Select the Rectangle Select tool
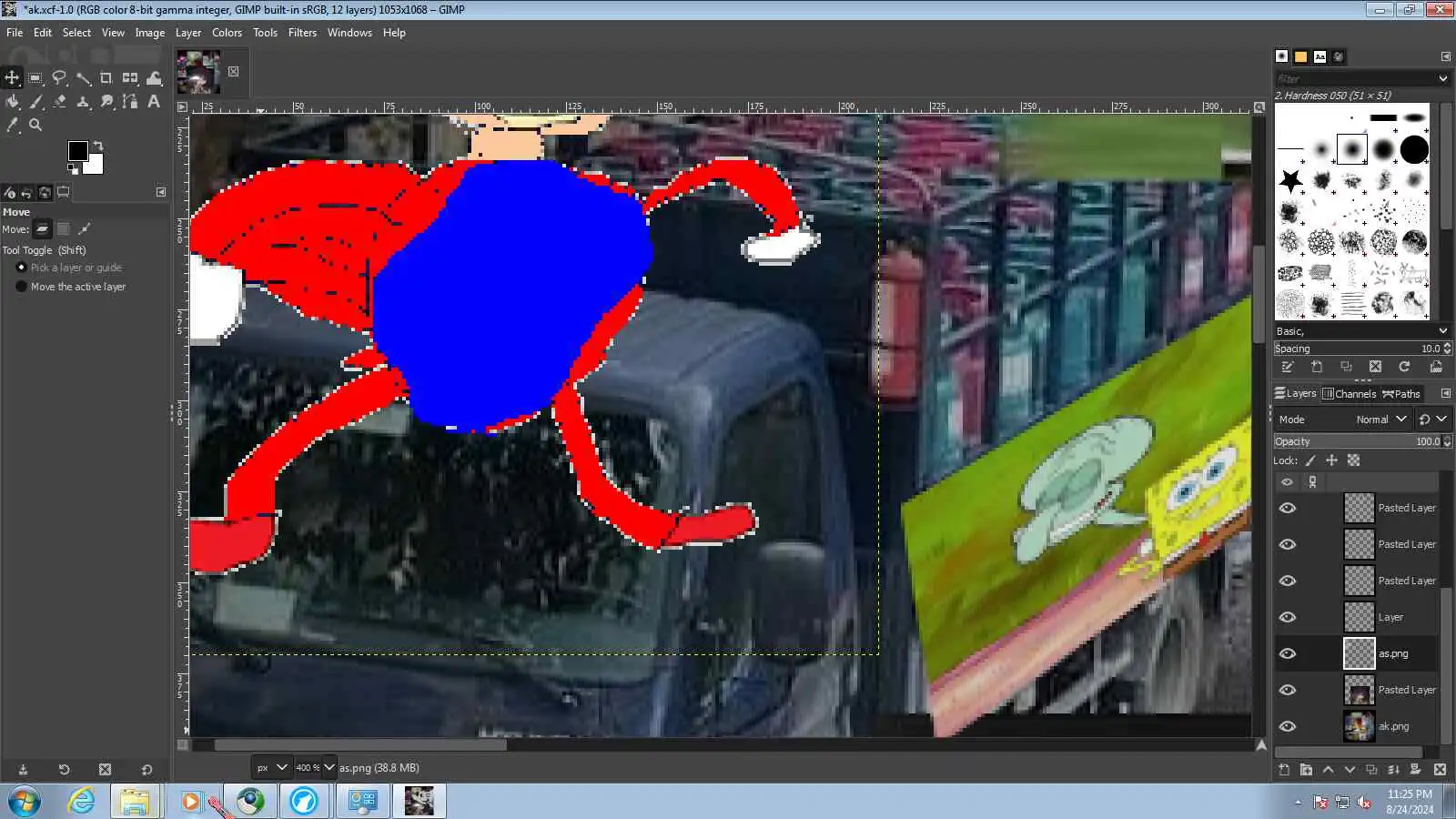 coord(35,78)
